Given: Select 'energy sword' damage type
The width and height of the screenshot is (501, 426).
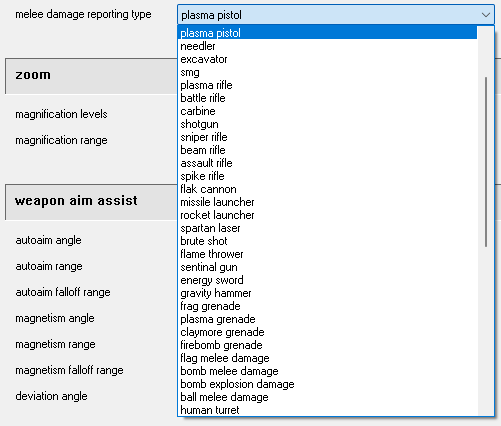Looking at the screenshot, I should pos(328,280).
